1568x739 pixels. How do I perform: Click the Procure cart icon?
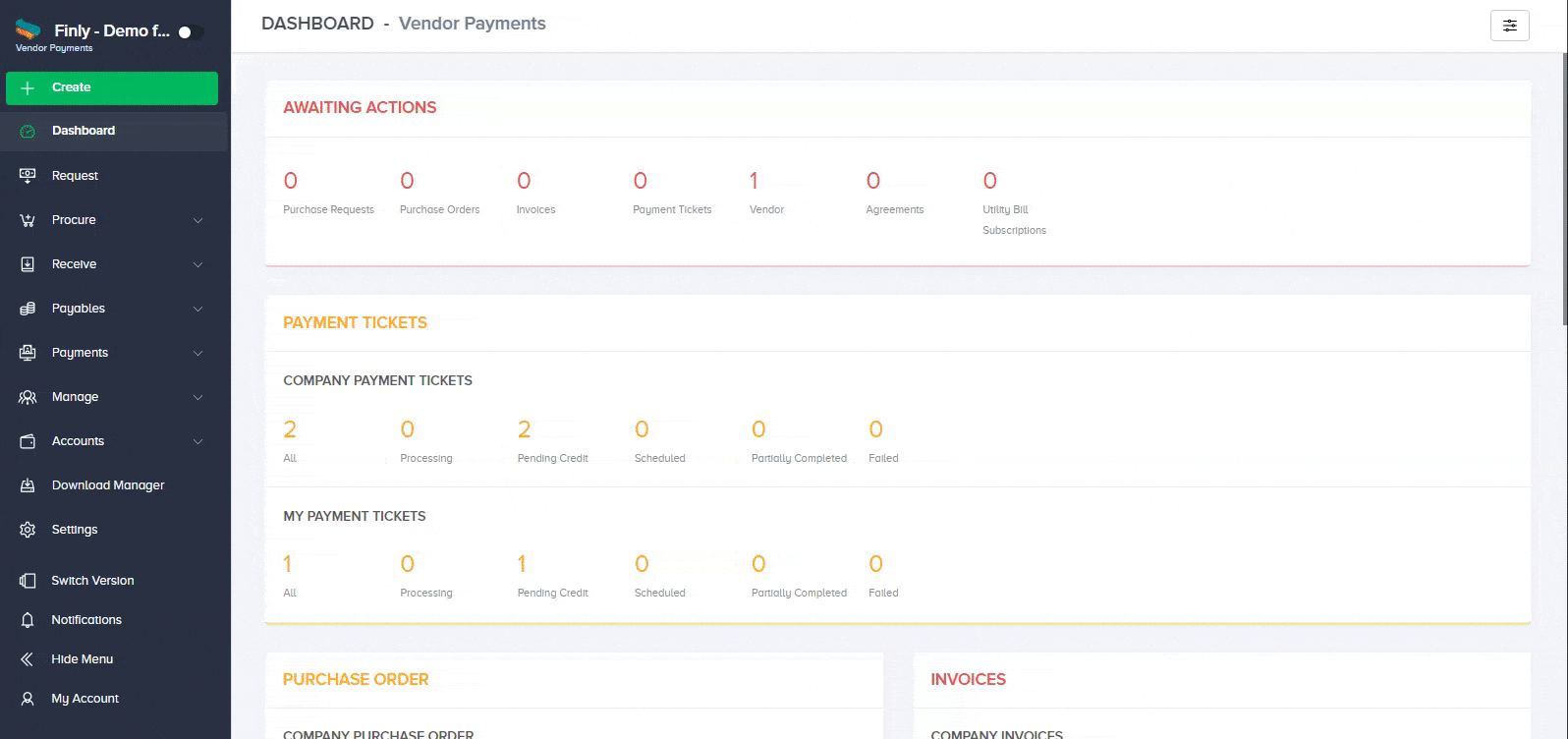tap(28, 220)
